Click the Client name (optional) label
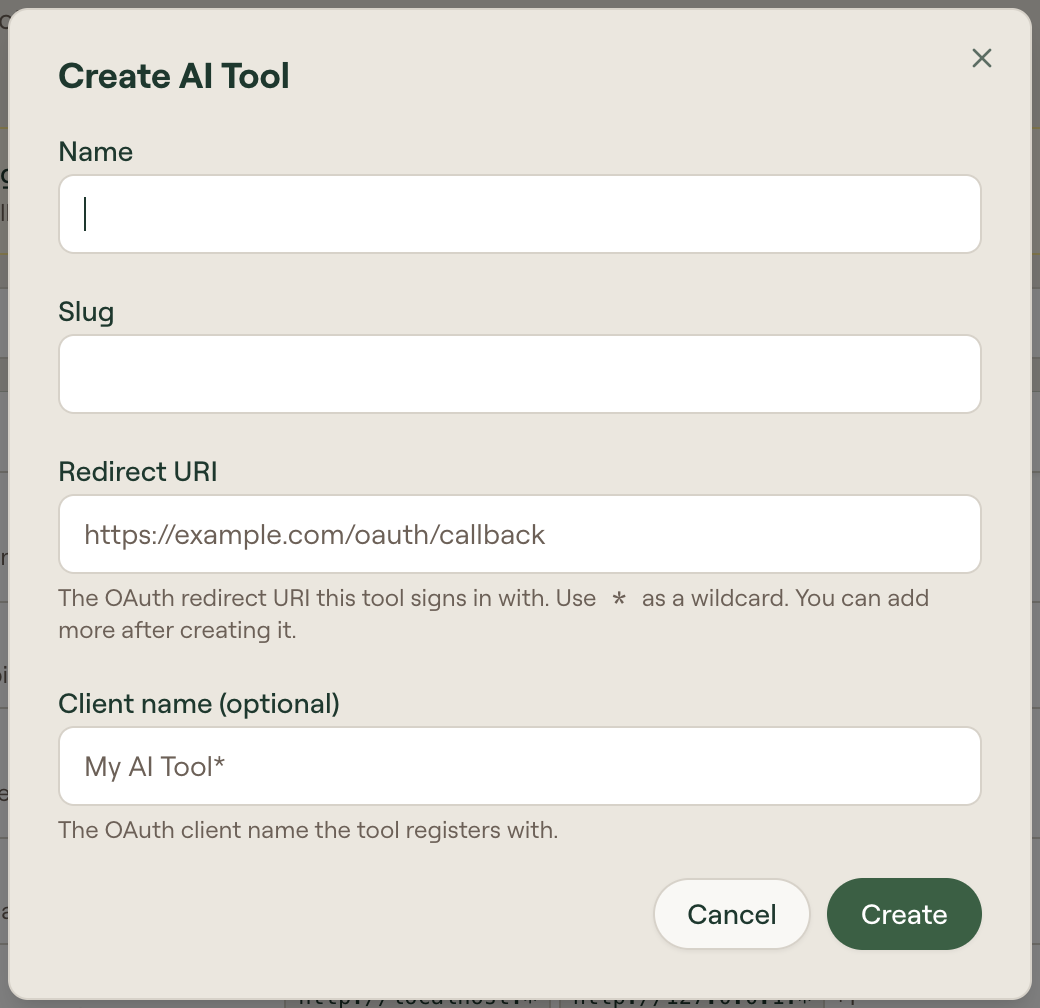Image resolution: width=1040 pixels, height=1008 pixels. (199, 704)
